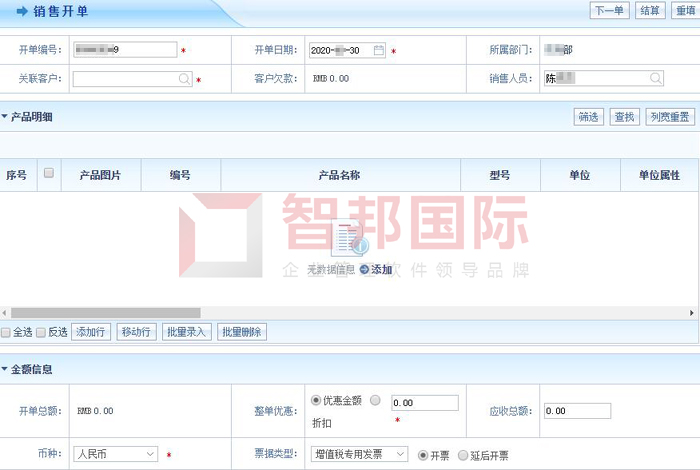Click the 查找 button

(625, 117)
